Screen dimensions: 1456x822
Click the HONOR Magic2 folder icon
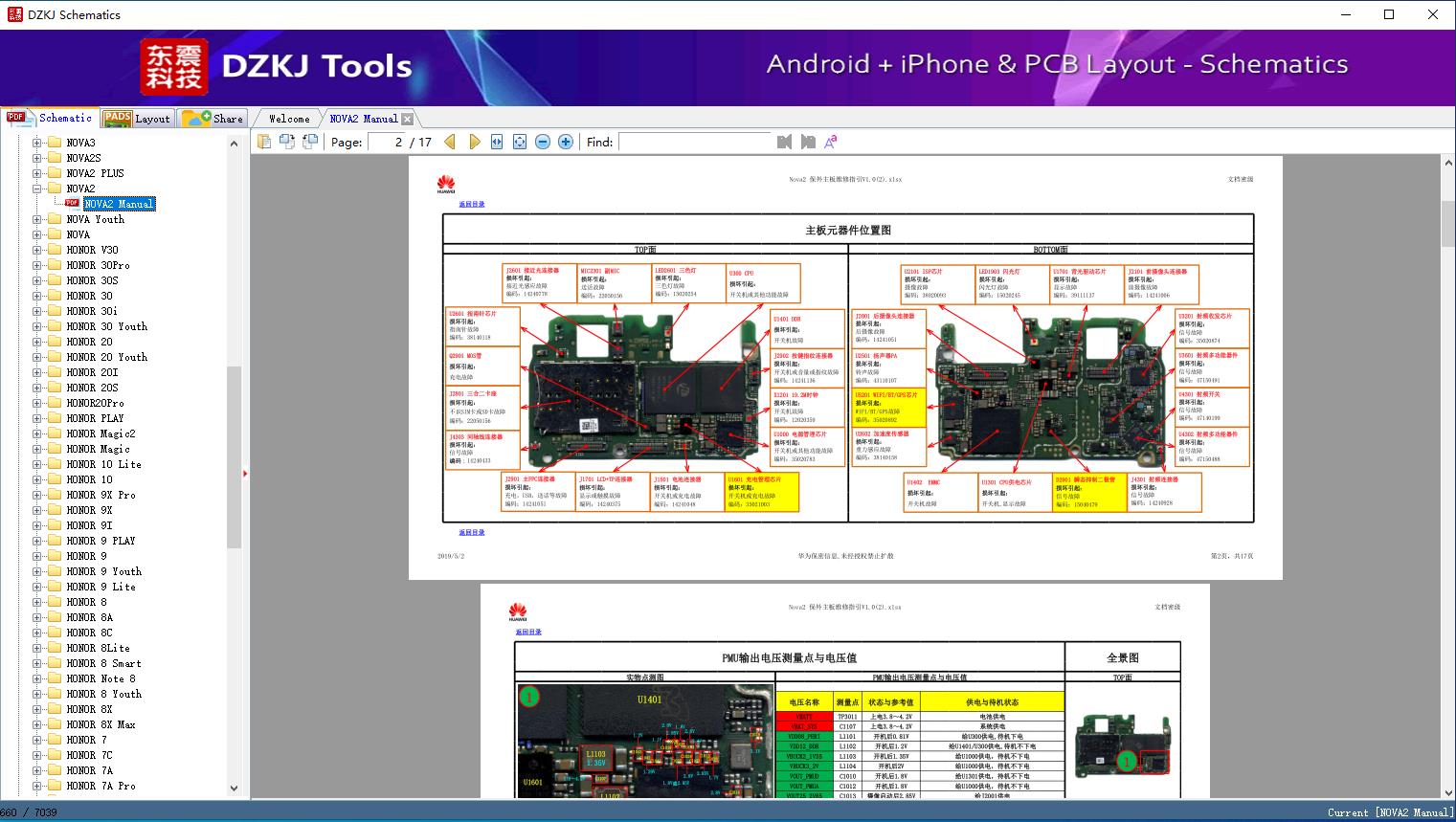[55, 433]
